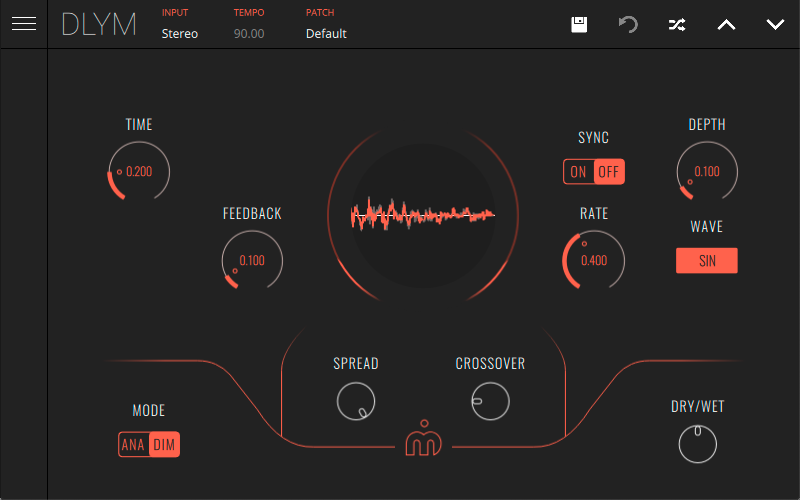
Task: Click the DLYM plugin logo
Action: [x=98, y=24]
